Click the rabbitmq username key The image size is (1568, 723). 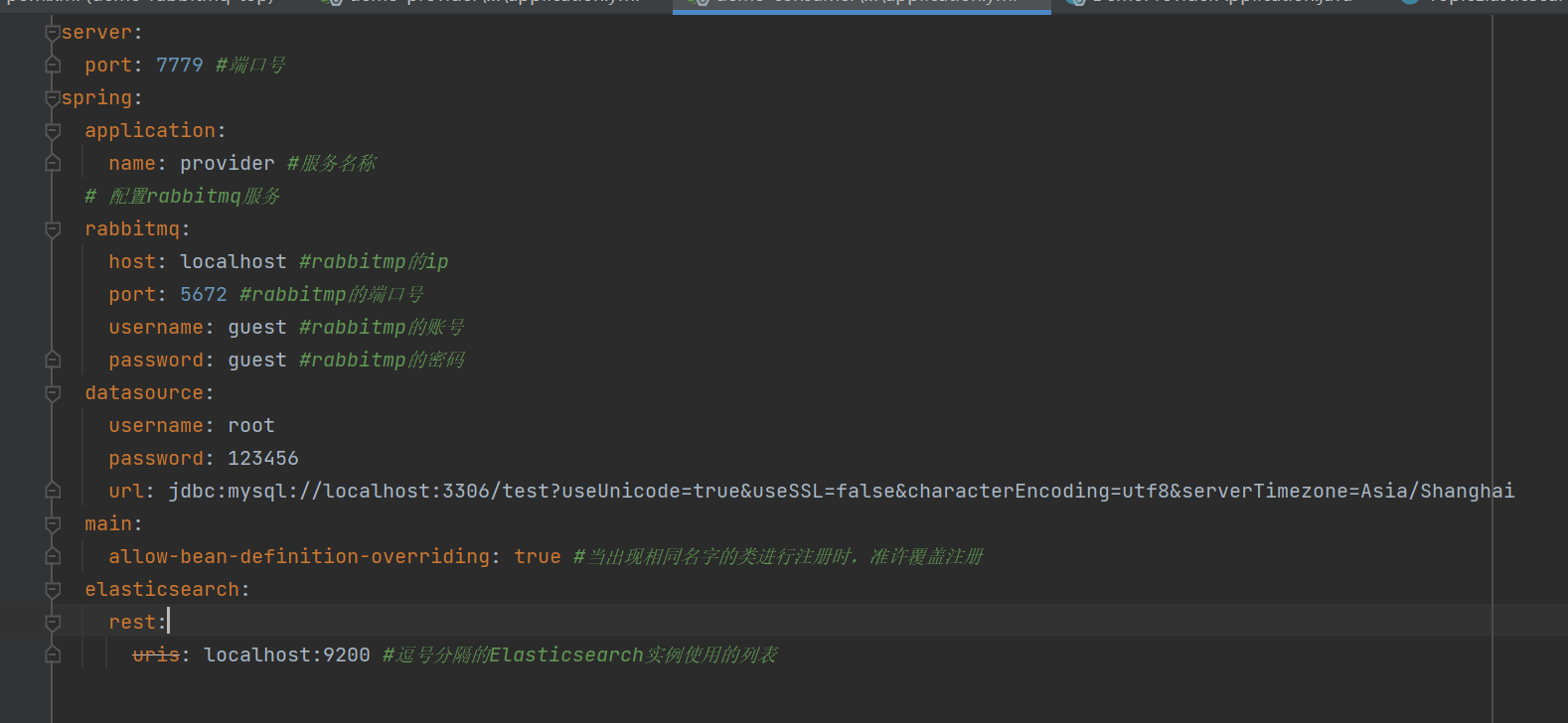[x=156, y=328]
